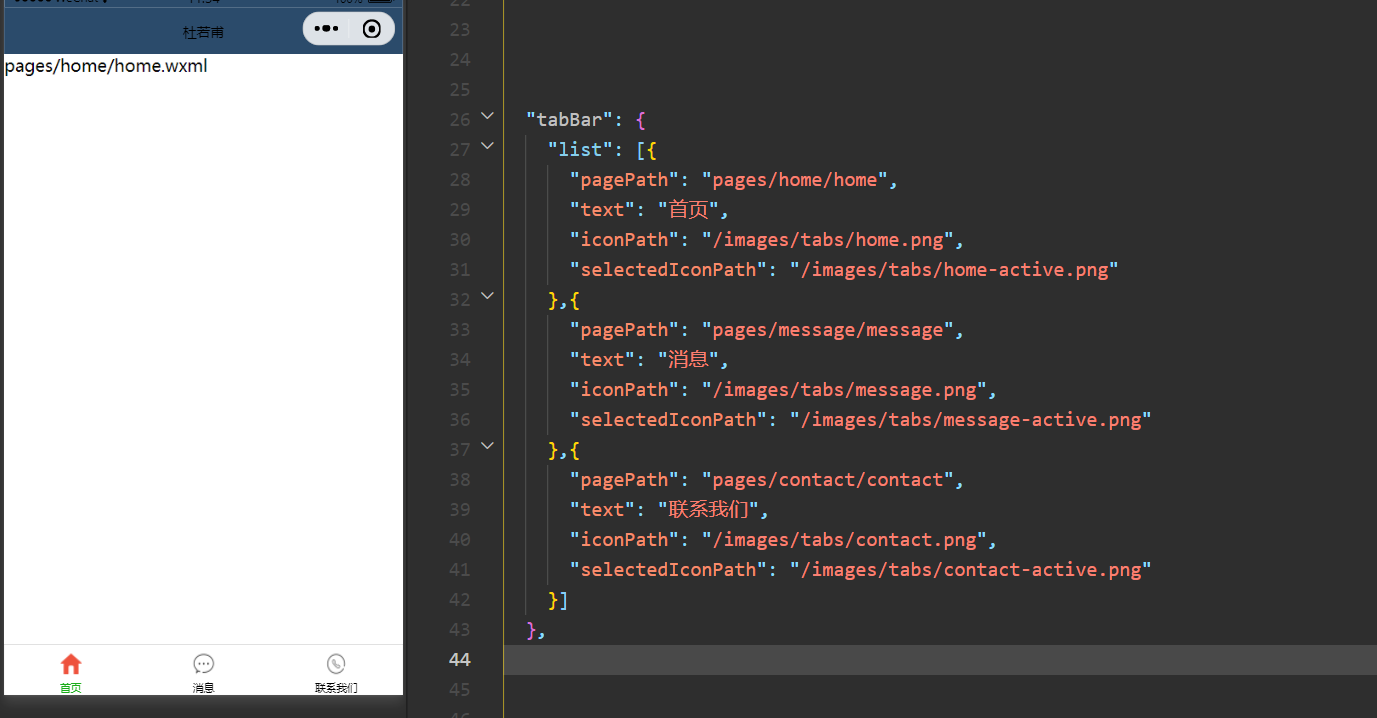Screen dimensions: 1377x718
Task: Click the "pagePath" key on line 38
Action: coord(624,480)
